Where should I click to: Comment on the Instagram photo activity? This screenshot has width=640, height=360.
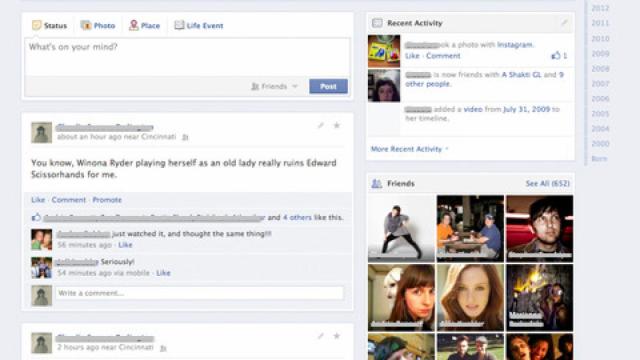443,56
